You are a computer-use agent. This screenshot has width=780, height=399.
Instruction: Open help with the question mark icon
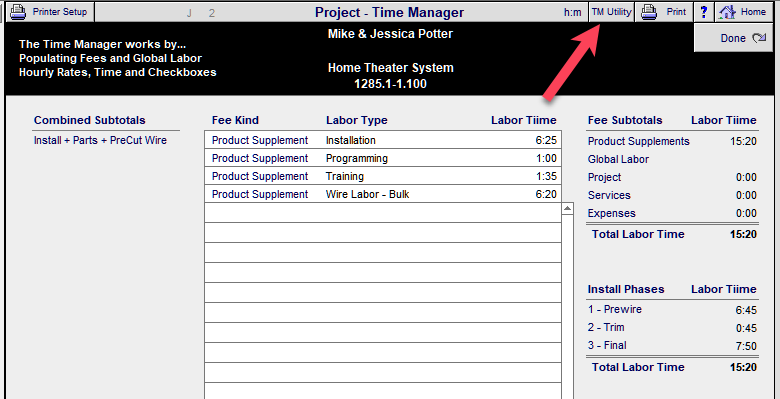[x=703, y=12]
